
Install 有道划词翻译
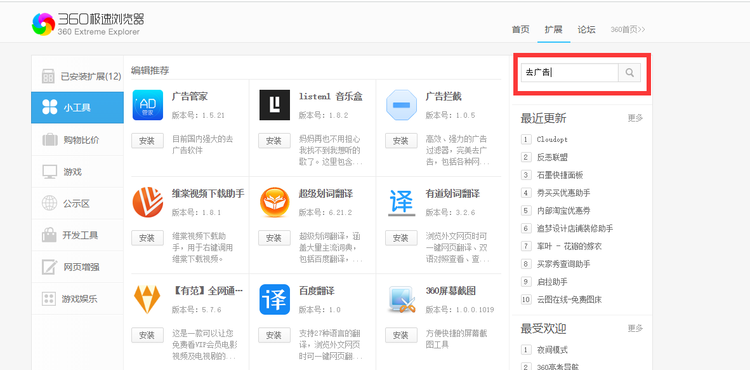click(x=401, y=238)
